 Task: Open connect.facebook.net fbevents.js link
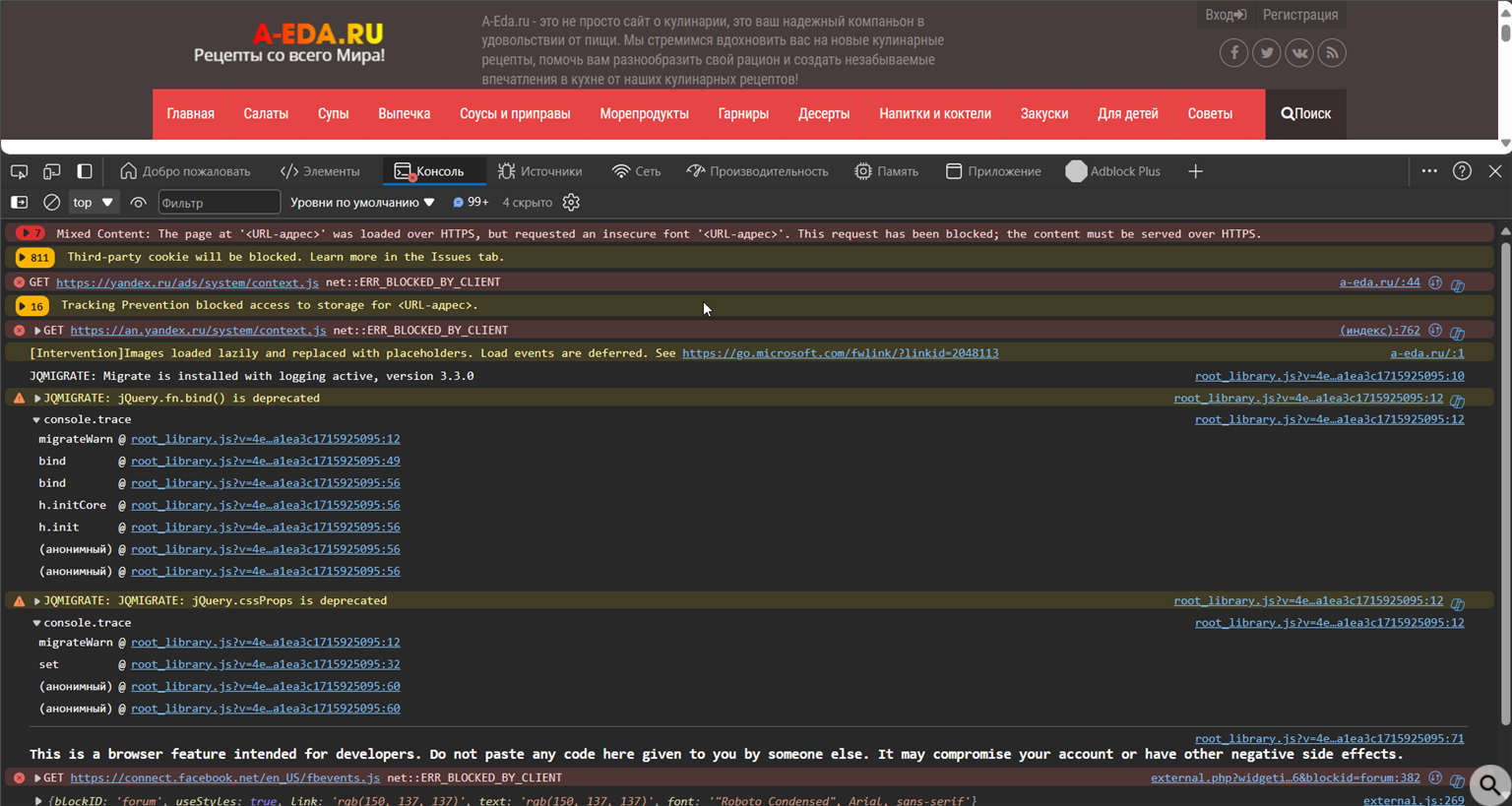(224, 777)
